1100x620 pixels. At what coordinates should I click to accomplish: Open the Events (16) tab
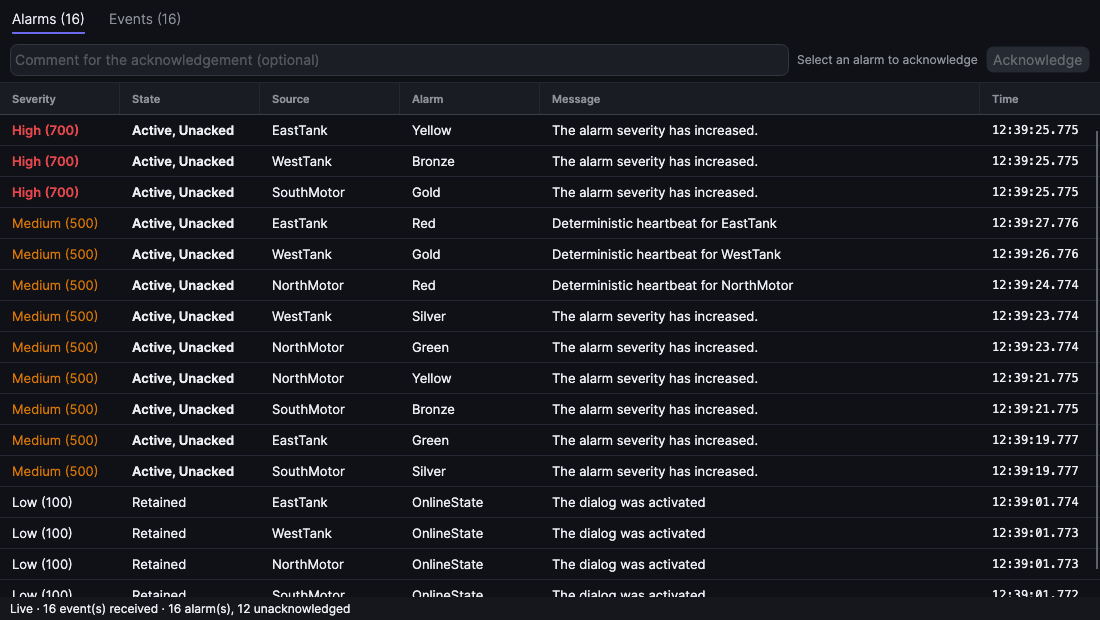[145, 19]
